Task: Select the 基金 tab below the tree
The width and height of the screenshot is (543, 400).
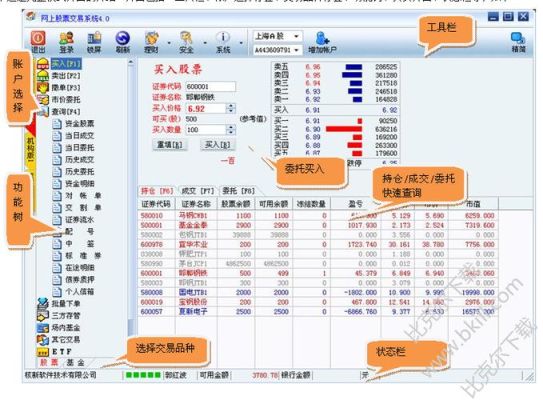Action: 75,363
